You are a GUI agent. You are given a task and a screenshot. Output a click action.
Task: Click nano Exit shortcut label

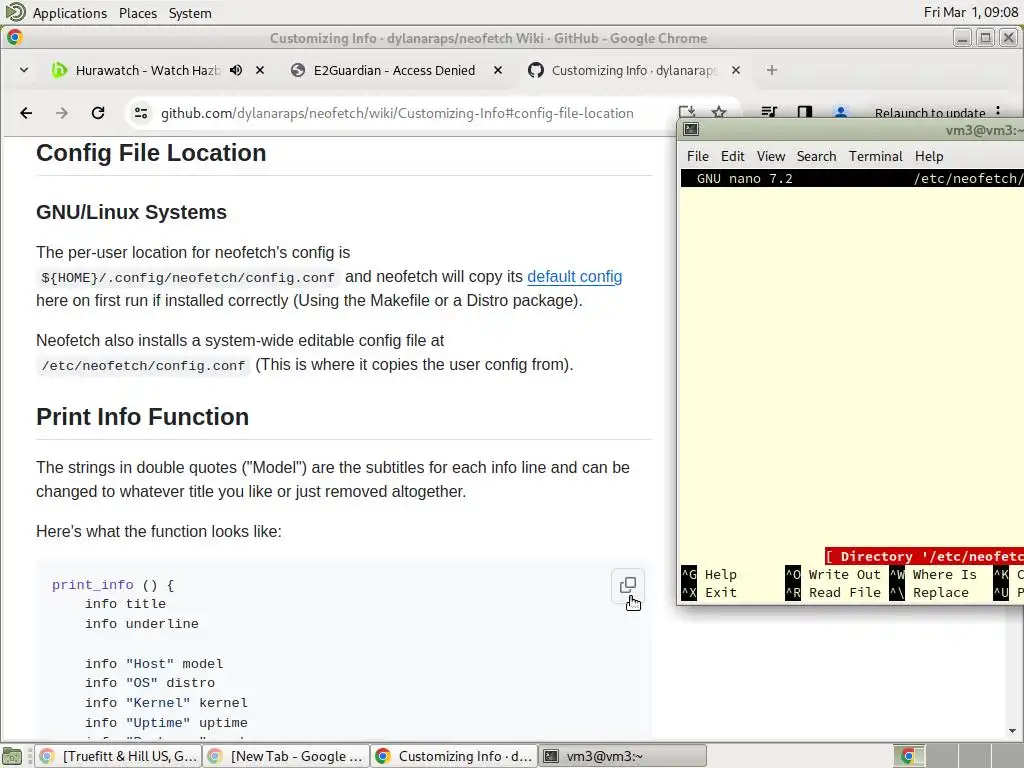(x=720, y=592)
